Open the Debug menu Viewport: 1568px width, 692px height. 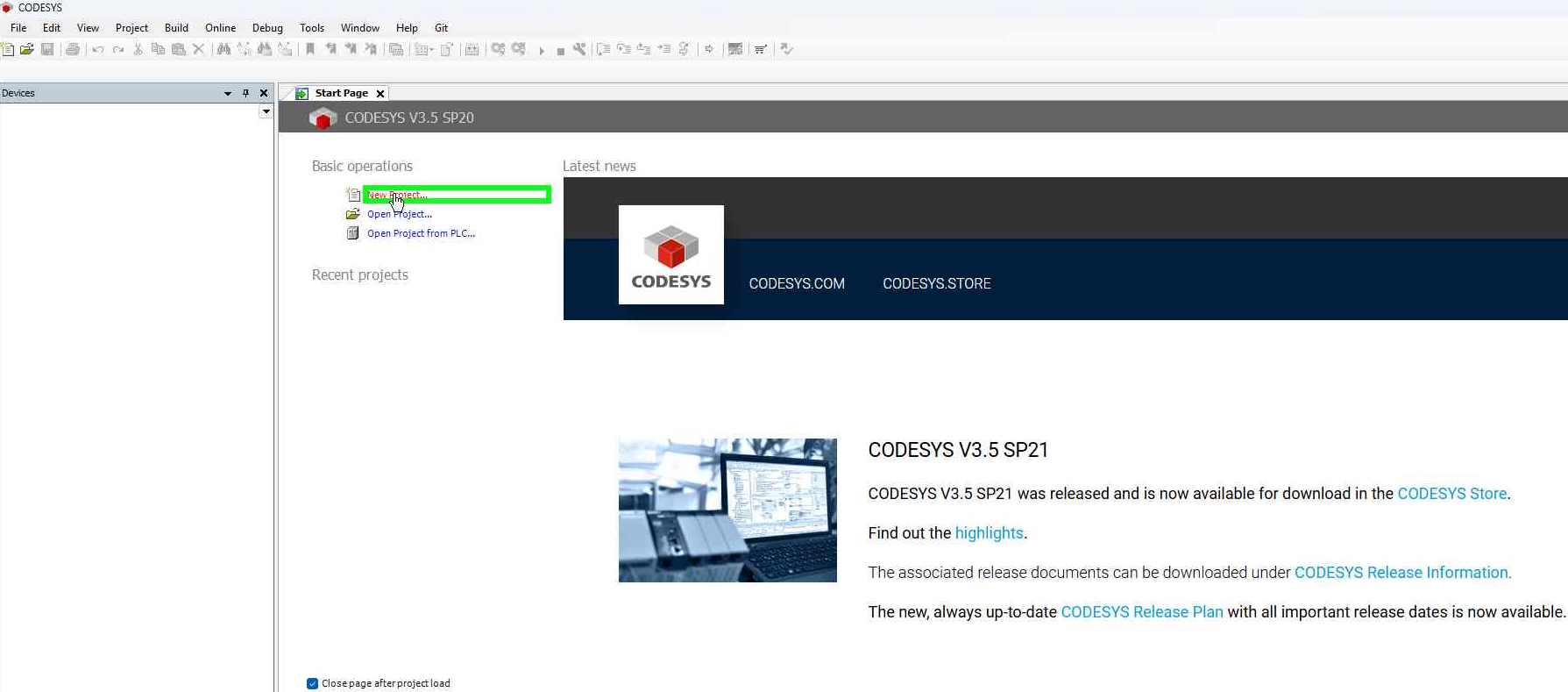267,28
